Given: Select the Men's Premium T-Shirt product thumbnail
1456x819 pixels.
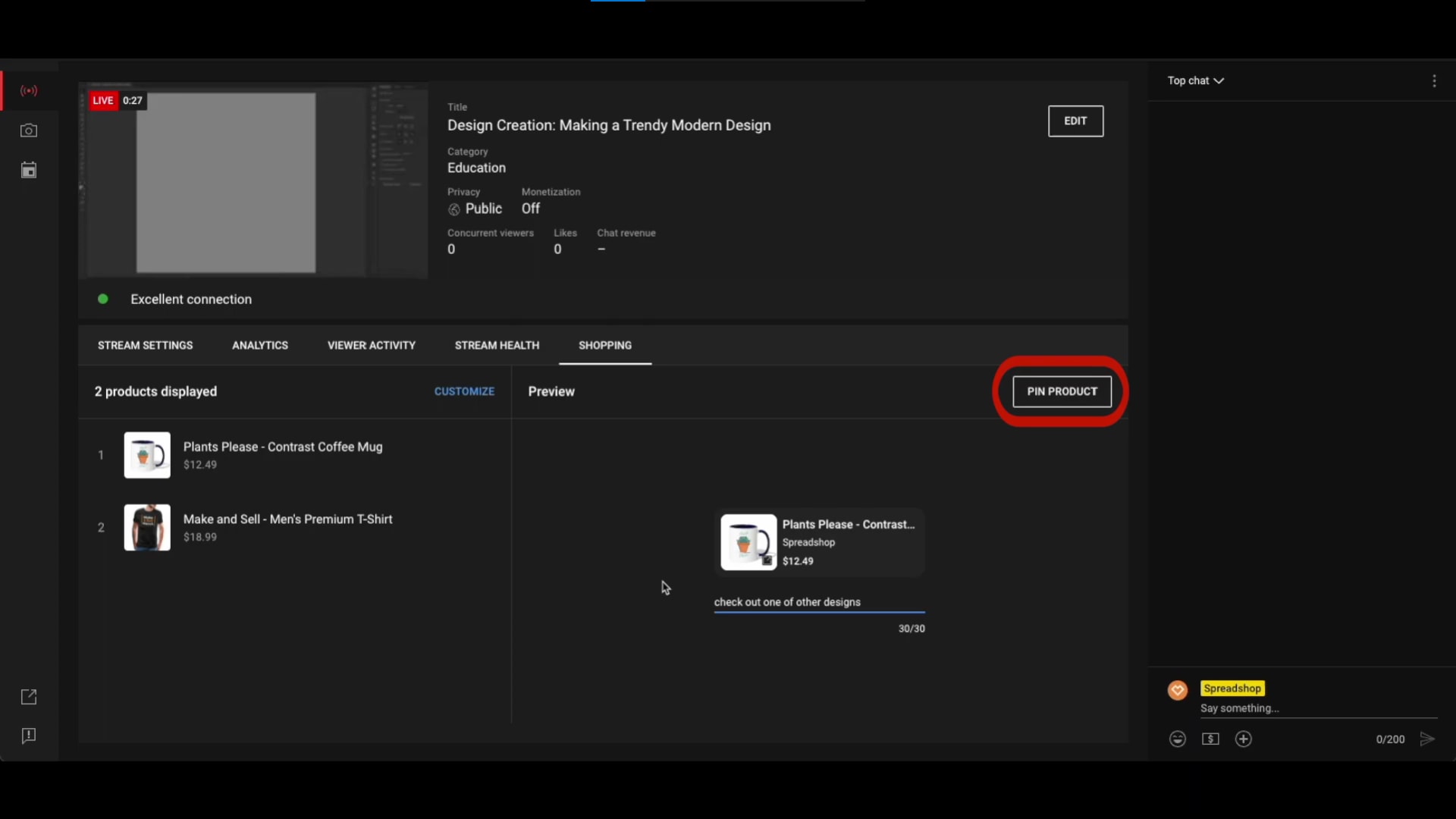Looking at the screenshot, I should click(147, 528).
